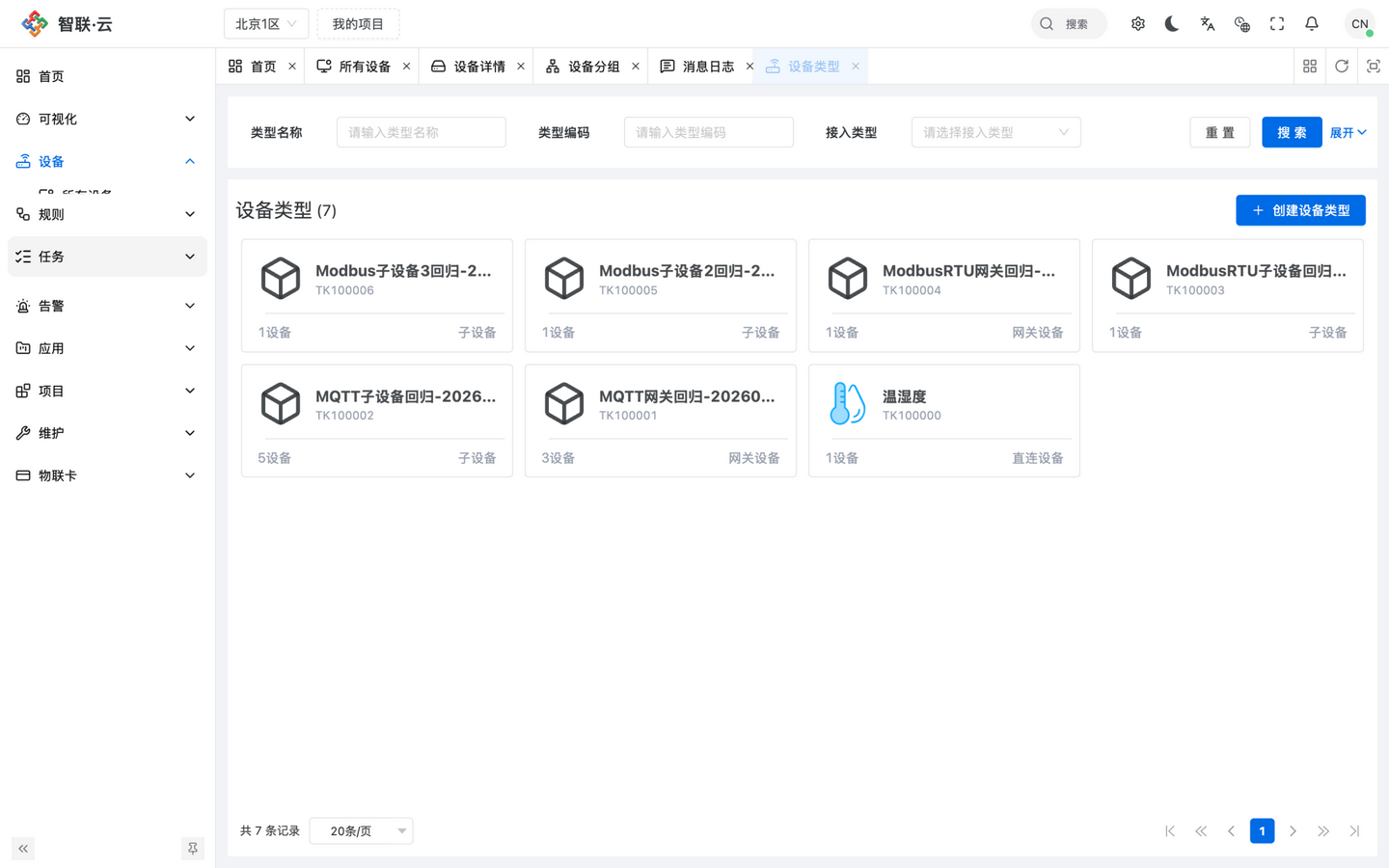Open the settings gear icon in header

1138,24
